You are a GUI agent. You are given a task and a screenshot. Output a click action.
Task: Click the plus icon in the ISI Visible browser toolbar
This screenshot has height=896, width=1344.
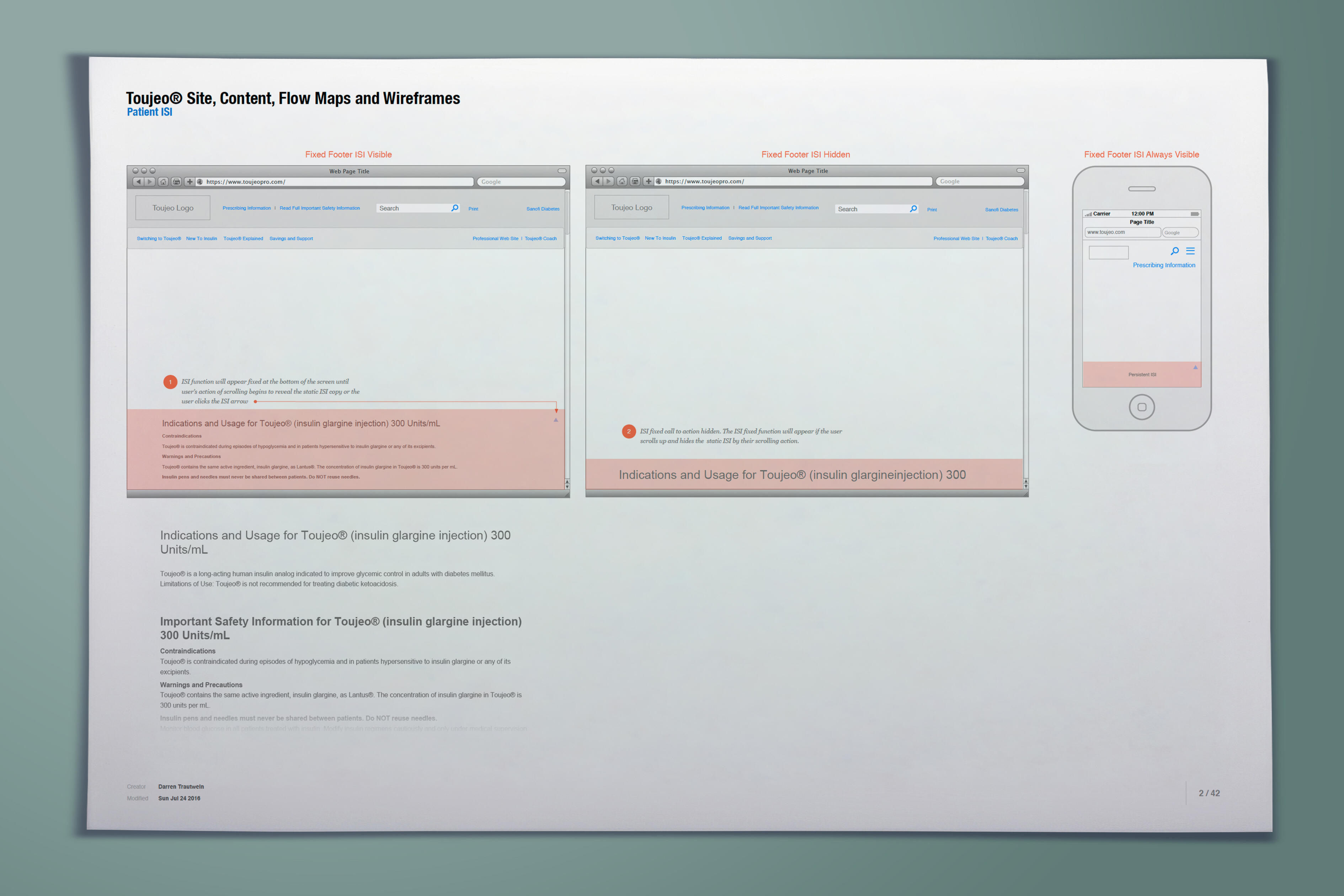click(190, 182)
